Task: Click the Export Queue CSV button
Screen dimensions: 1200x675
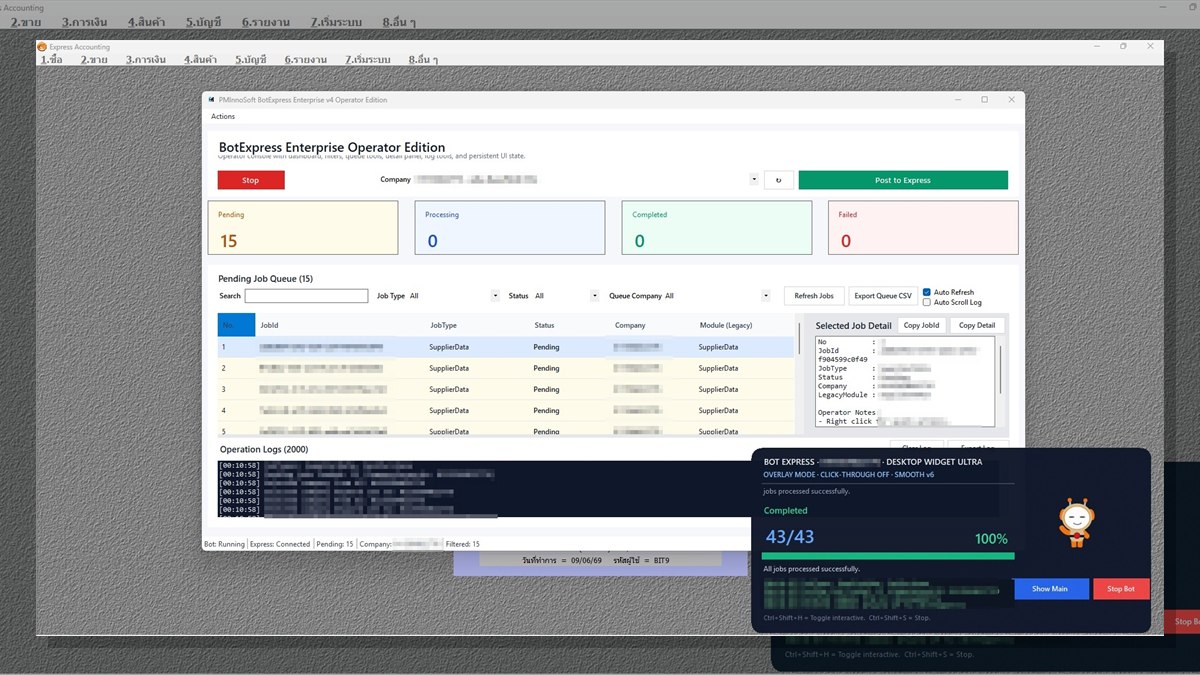Action: pos(883,296)
